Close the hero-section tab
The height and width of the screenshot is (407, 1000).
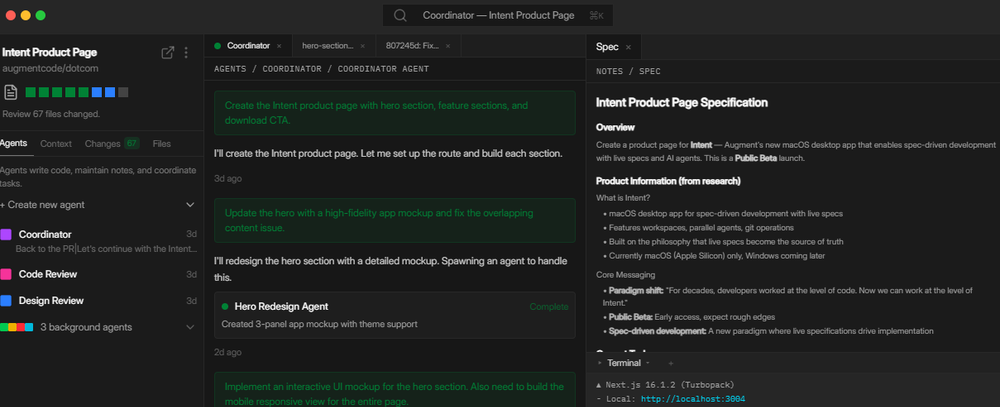[x=363, y=46]
